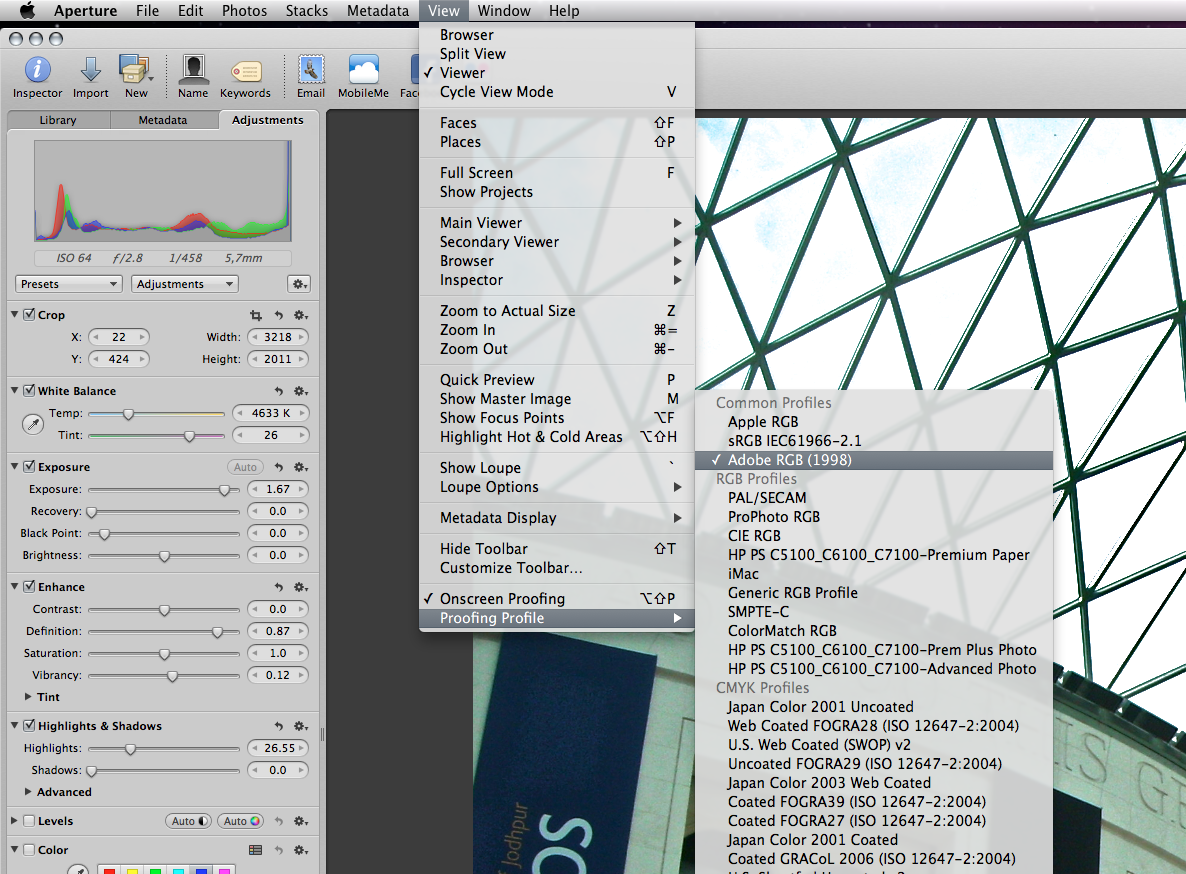
Task: Open the Crop section gear menu
Action: point(300,315)
